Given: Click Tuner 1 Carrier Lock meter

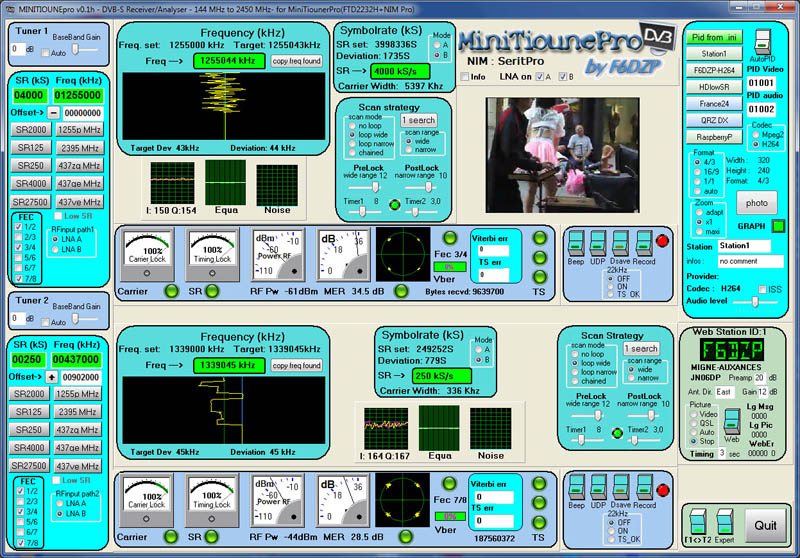Looking at the screenshot, I should coord(147,255).
